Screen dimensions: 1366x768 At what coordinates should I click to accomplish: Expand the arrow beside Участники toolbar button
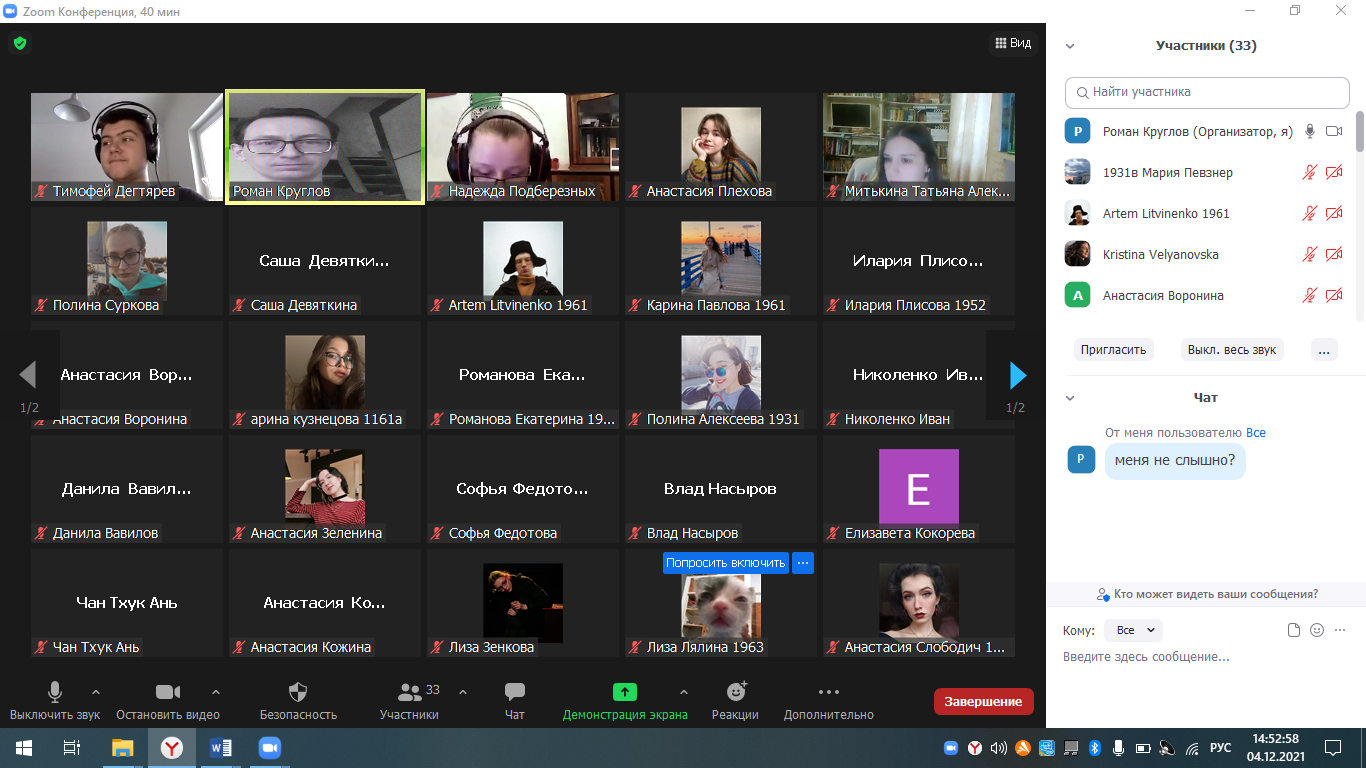pos(463,692)
